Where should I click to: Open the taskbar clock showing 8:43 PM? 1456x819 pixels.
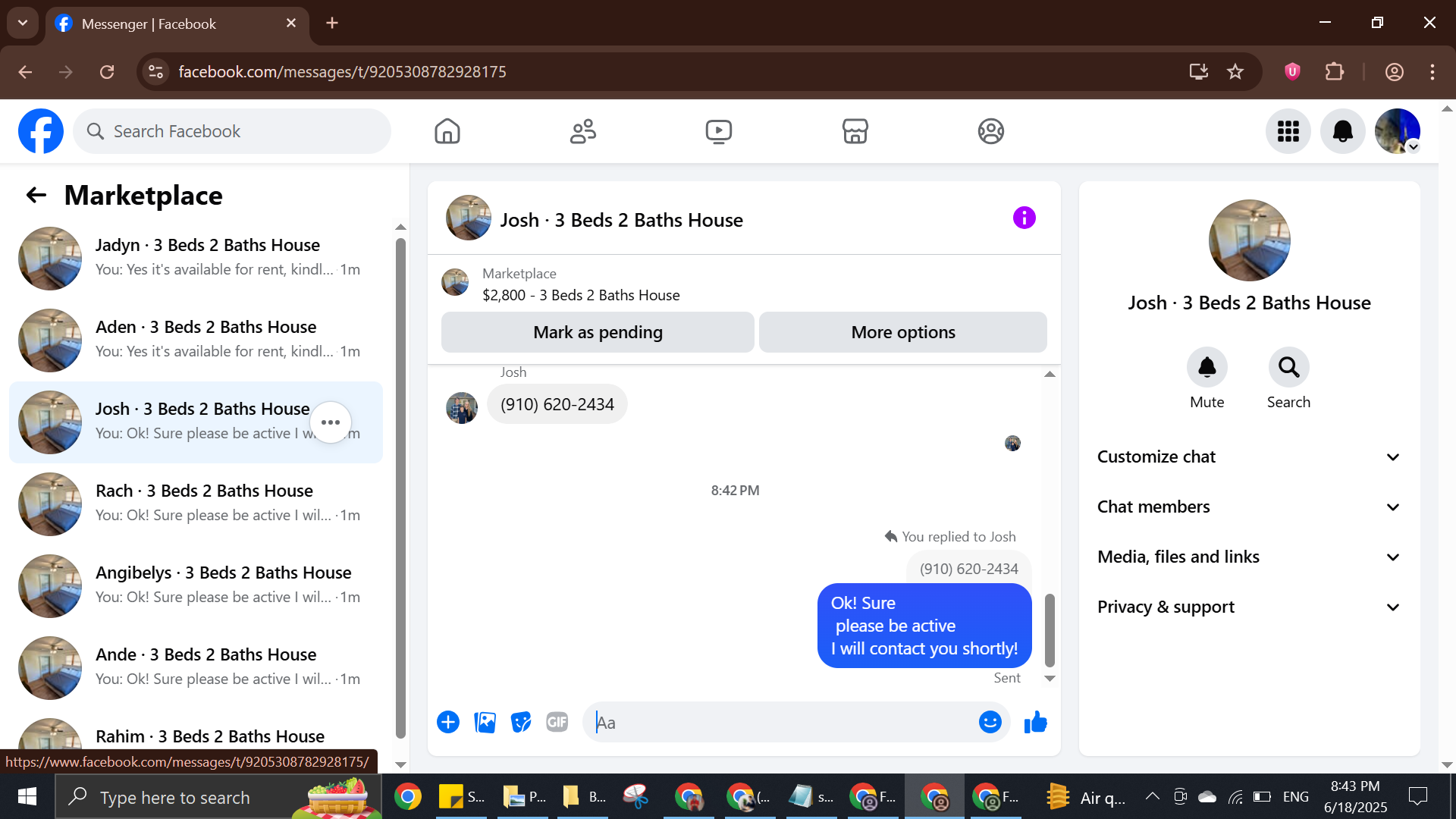pos(1355,796)
